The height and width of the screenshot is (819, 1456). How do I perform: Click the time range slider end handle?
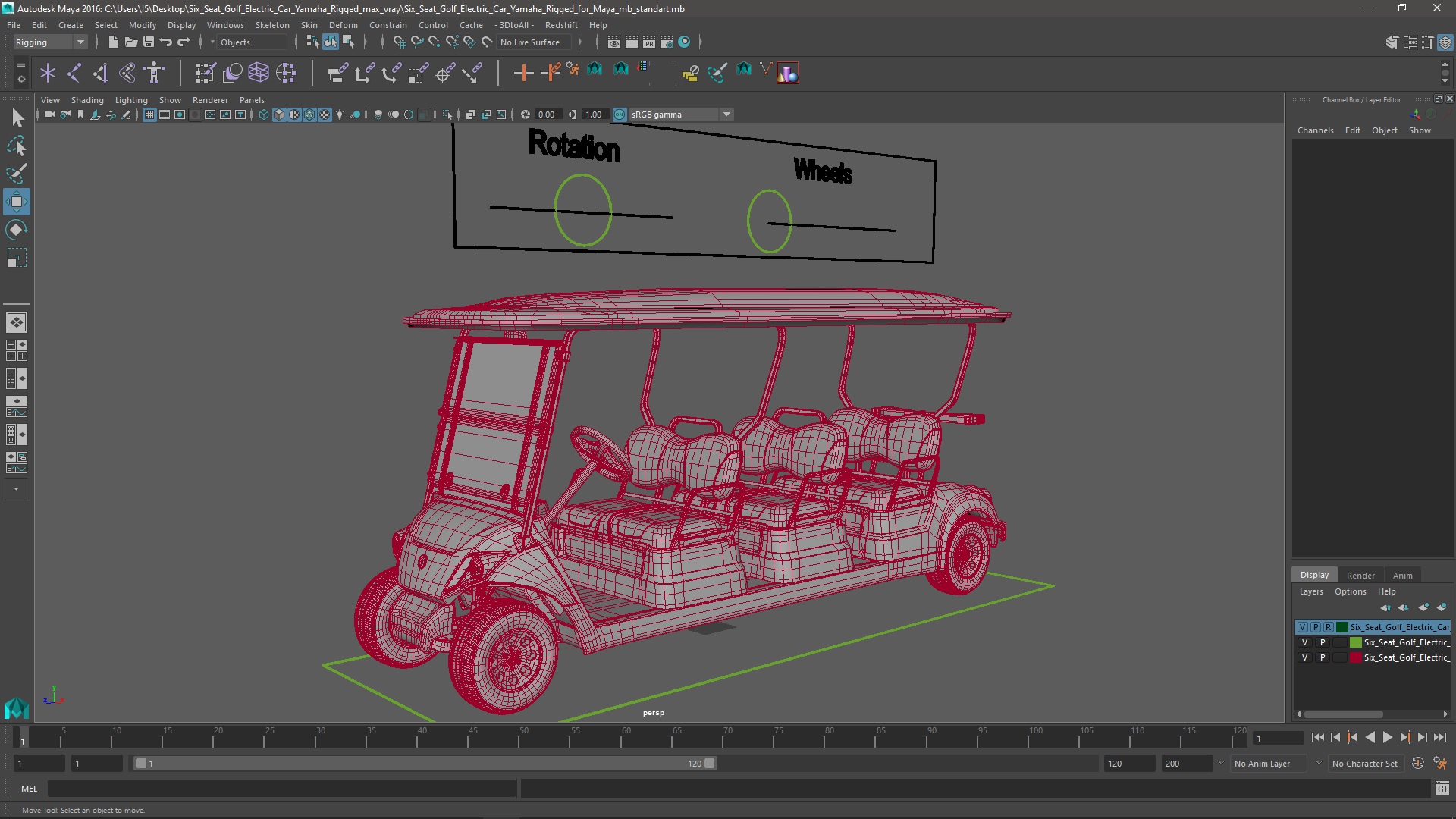(x=710, y=764)
